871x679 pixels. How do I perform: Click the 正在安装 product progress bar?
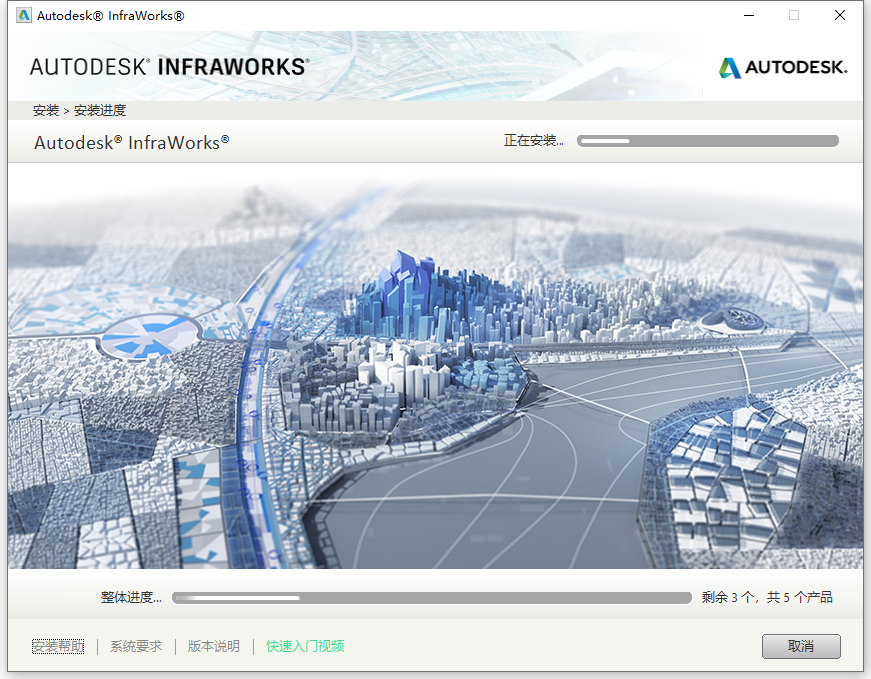pos(708,141)
